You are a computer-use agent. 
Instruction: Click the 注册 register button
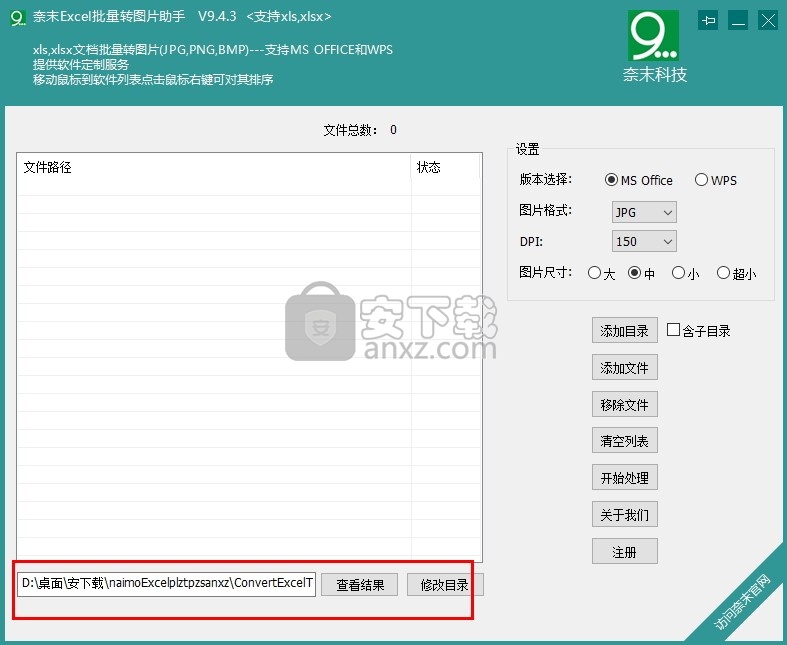click(x=624, y=552)
